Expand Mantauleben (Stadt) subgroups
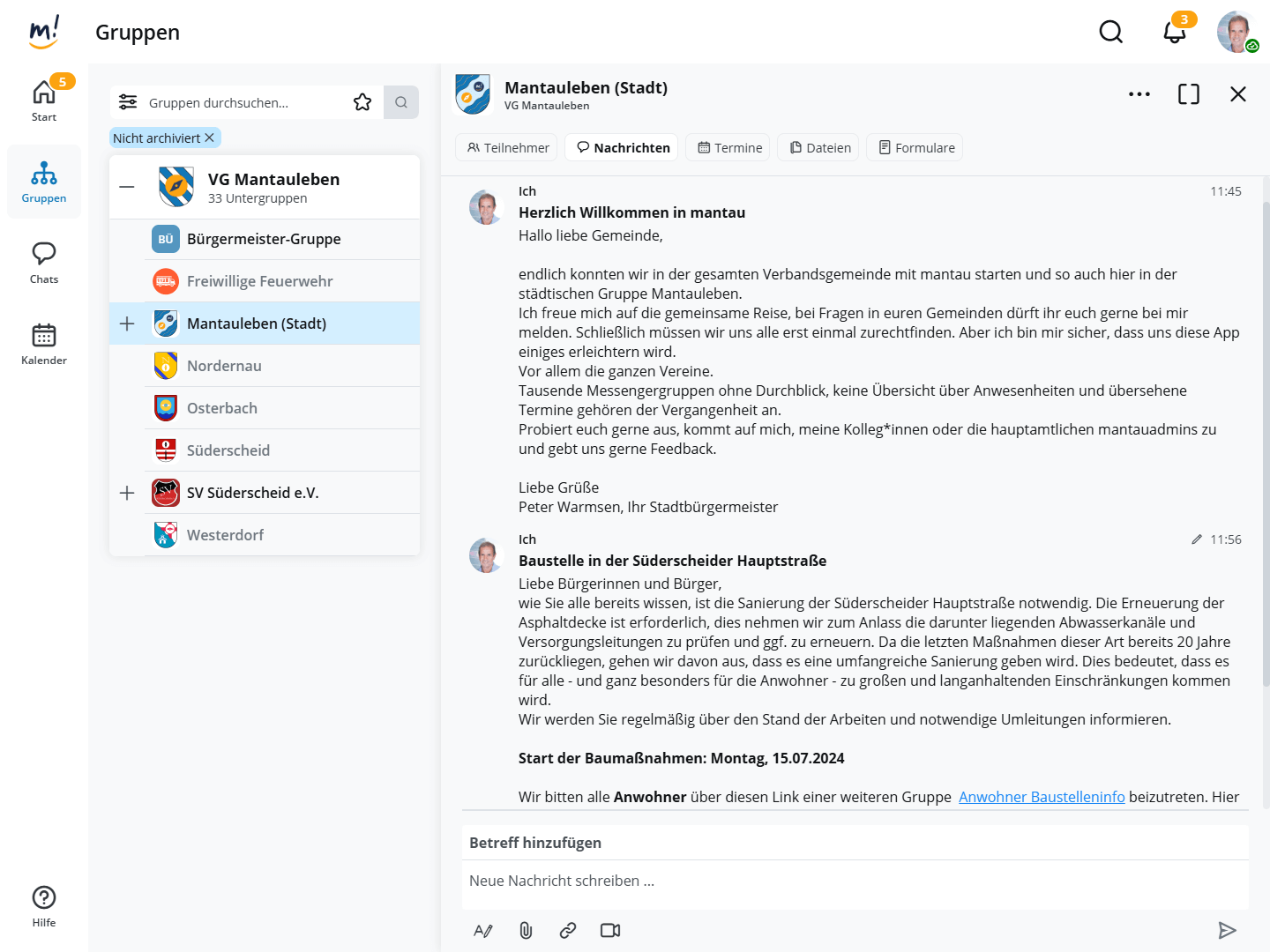Viewport: 1270px width, 952px height. [127, 324]
